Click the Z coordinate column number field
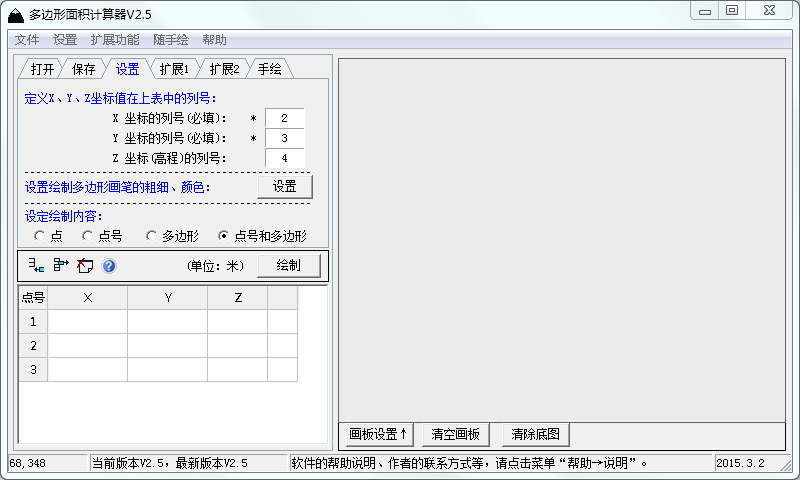The width and height of the screenshot is (800, 480). click(285, 158)
